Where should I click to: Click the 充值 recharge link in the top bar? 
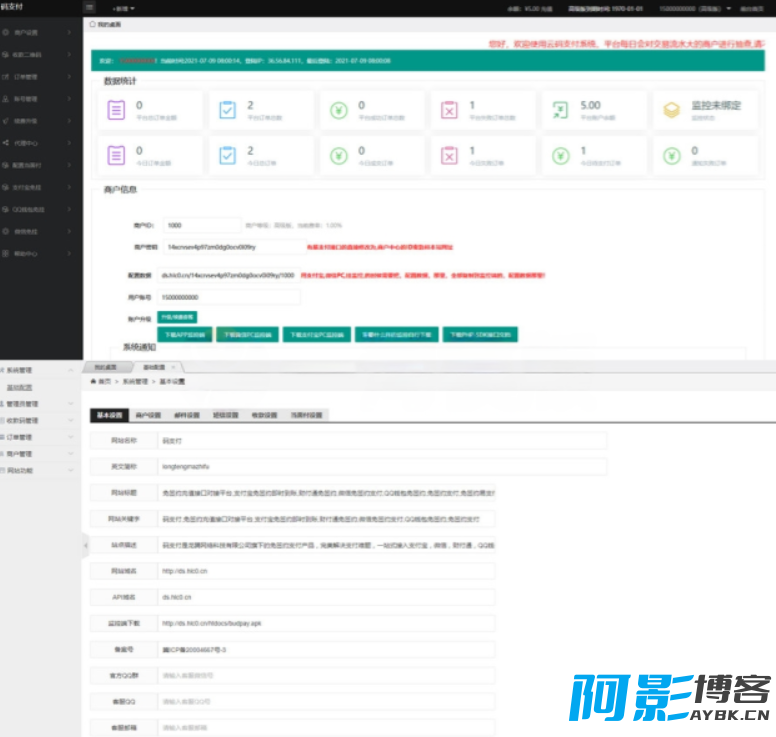tap(548, 9)
